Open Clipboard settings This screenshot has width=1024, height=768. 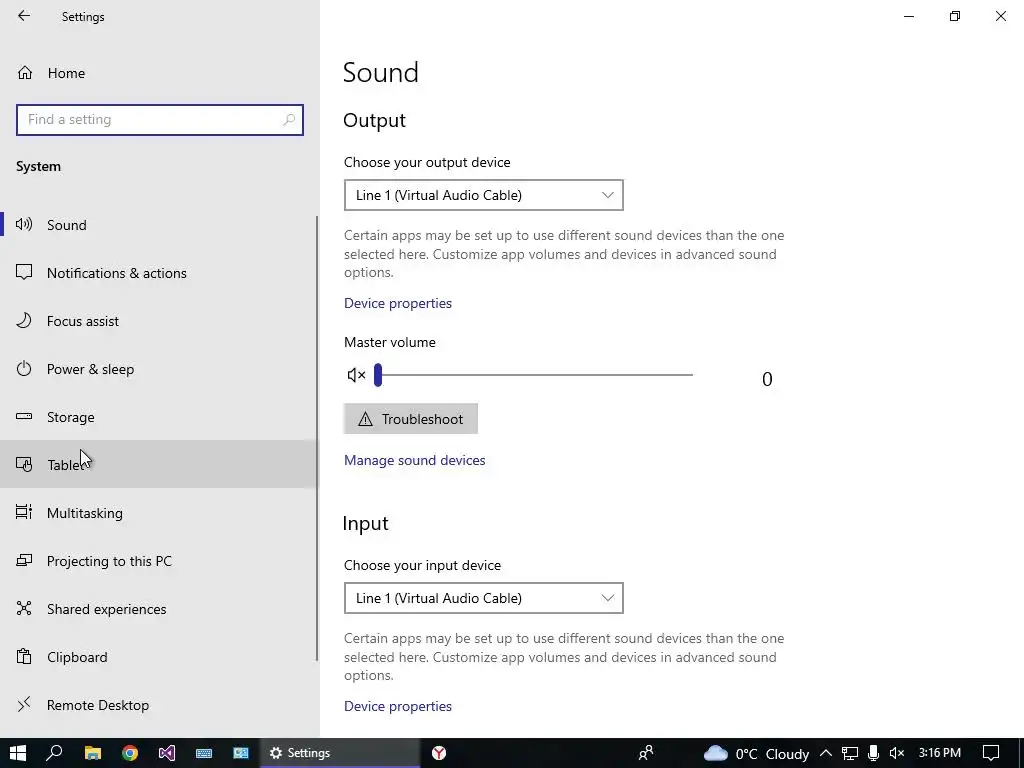pyautogui.click(x=158, y=657)
